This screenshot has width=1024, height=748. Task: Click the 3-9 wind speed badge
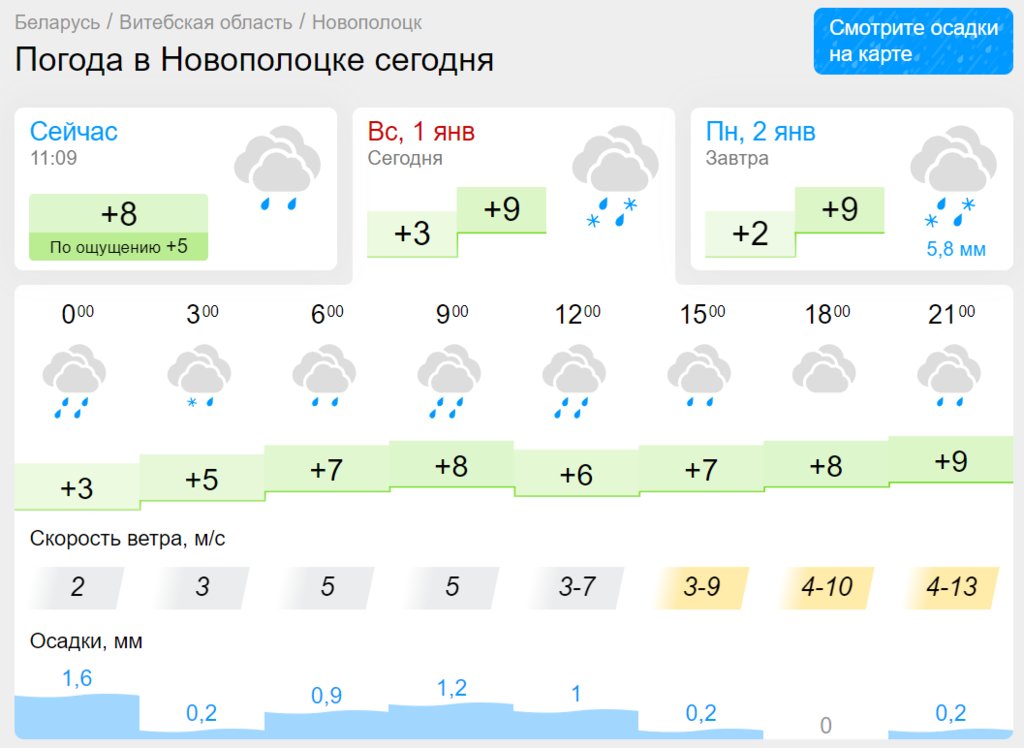(701, 587)
